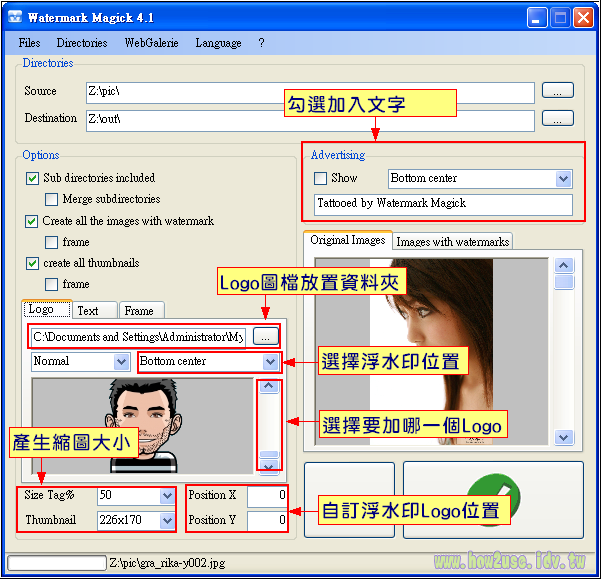Click the Destination path field

click(x=310, y=121)
